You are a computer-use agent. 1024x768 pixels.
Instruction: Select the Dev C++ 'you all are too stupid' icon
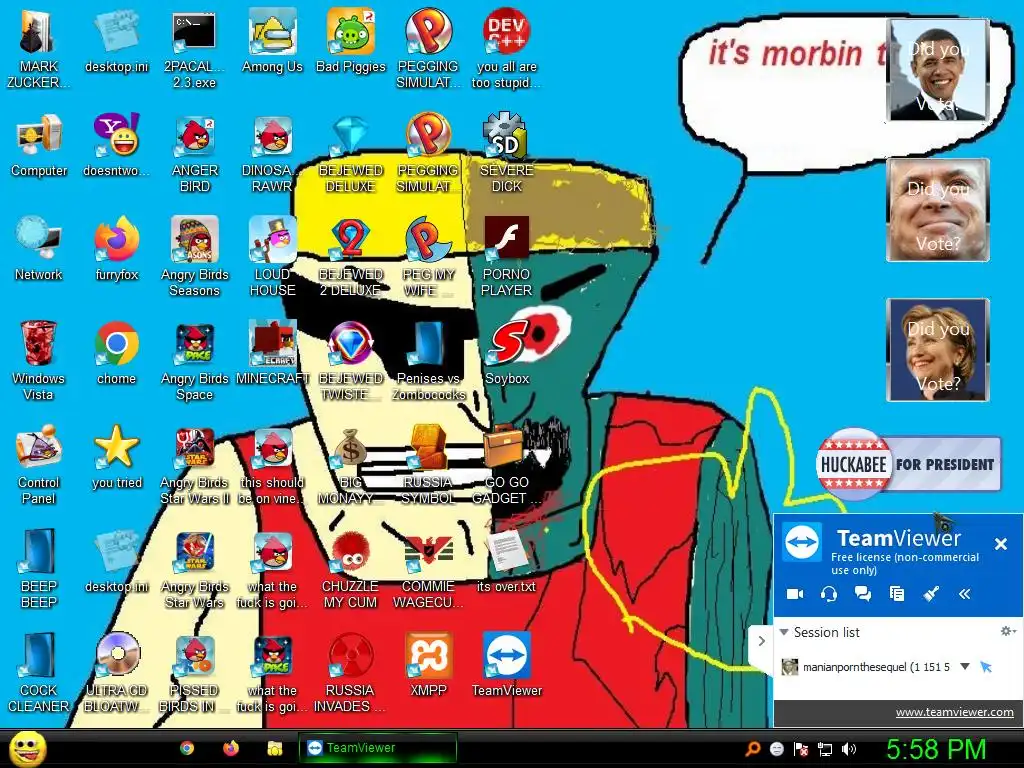click(x=506, y=49)
